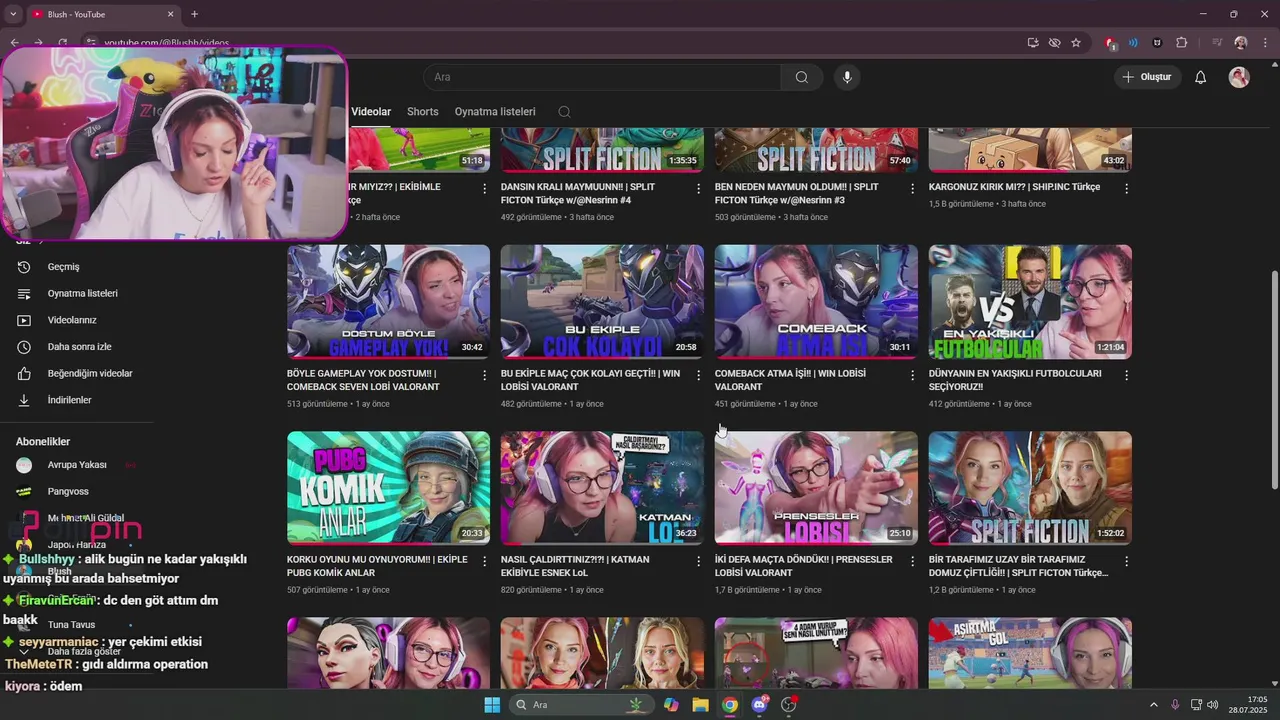Image resolution: width=1280 pixels, height=720 pixels.
Task: Open options for İKİ DEFA MAÇTA DÖNDÜK video
Action: pos(912,561)
